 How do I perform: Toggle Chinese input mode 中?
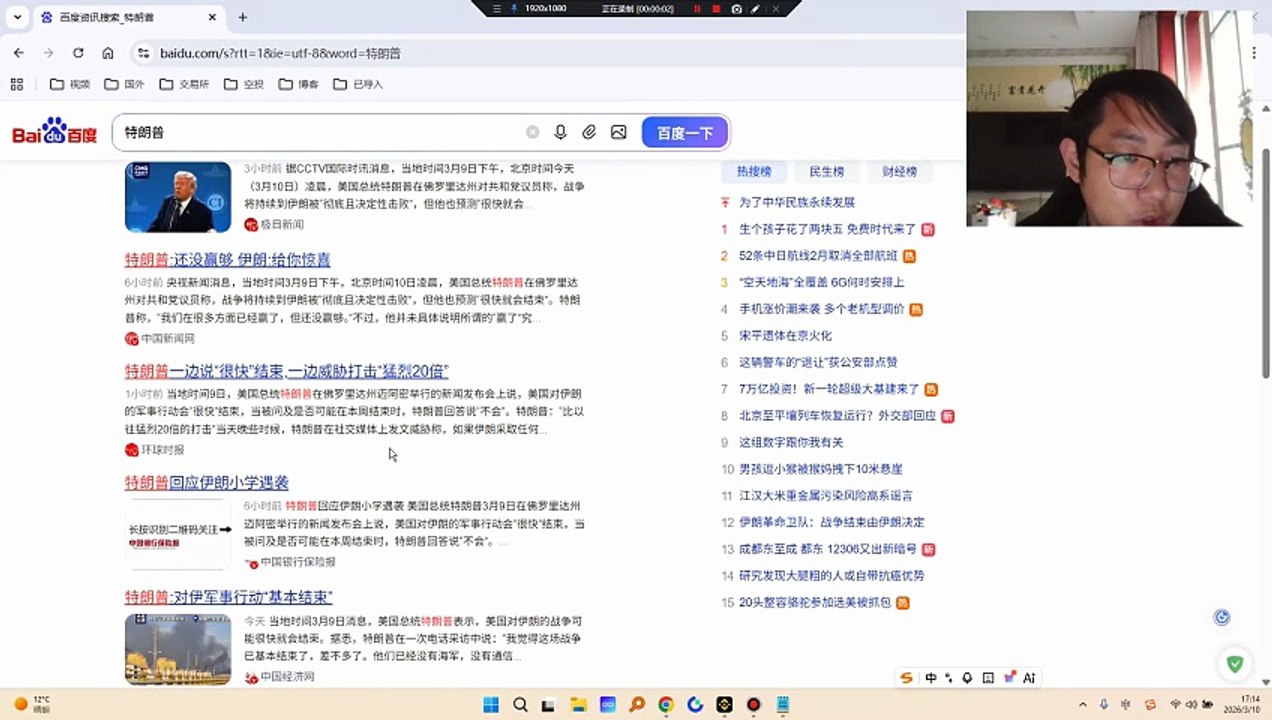[x=931, y=678]
